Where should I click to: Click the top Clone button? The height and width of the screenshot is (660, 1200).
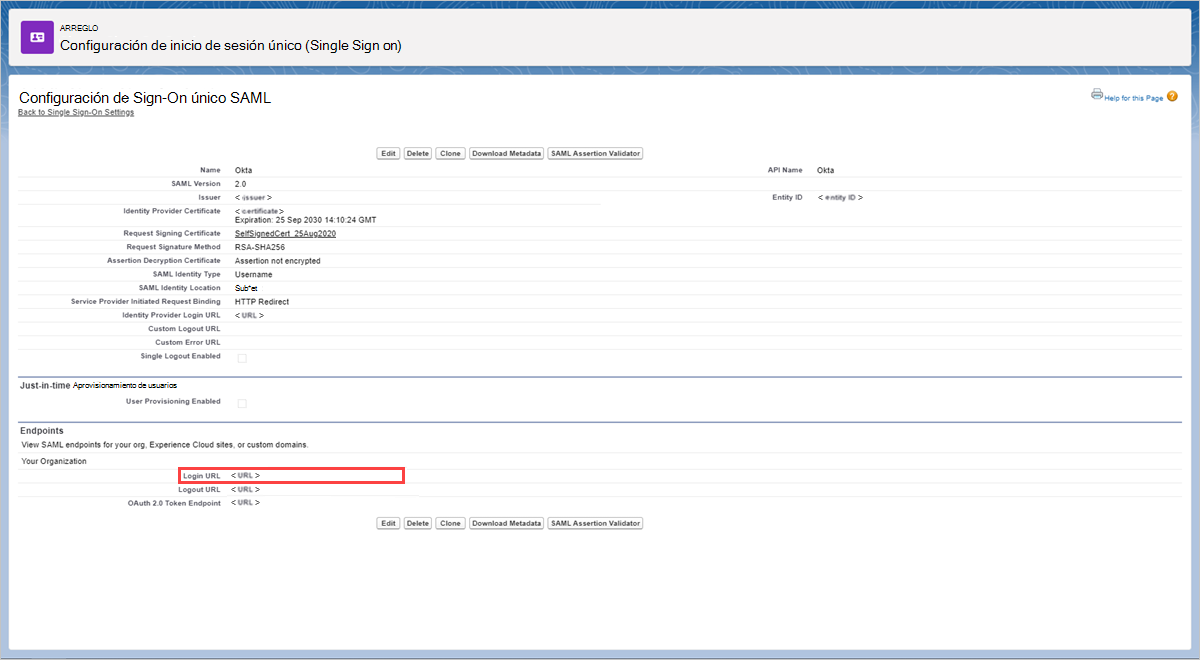pyautogui.click(x=450, y=153)
